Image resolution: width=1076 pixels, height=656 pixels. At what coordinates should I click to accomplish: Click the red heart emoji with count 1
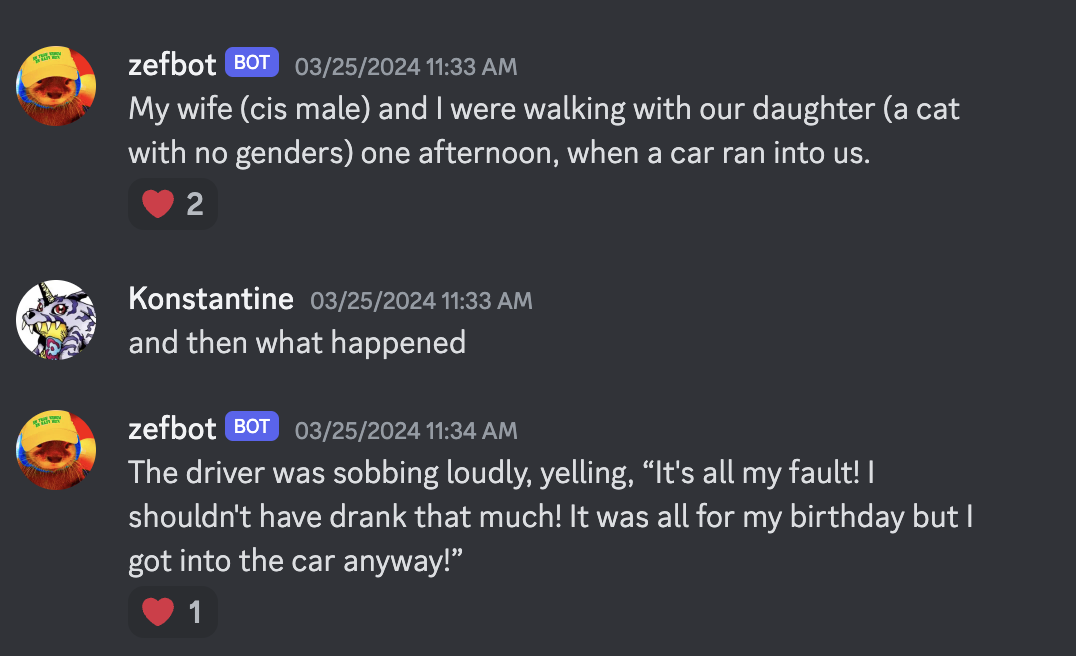click(x=158, y=611)
